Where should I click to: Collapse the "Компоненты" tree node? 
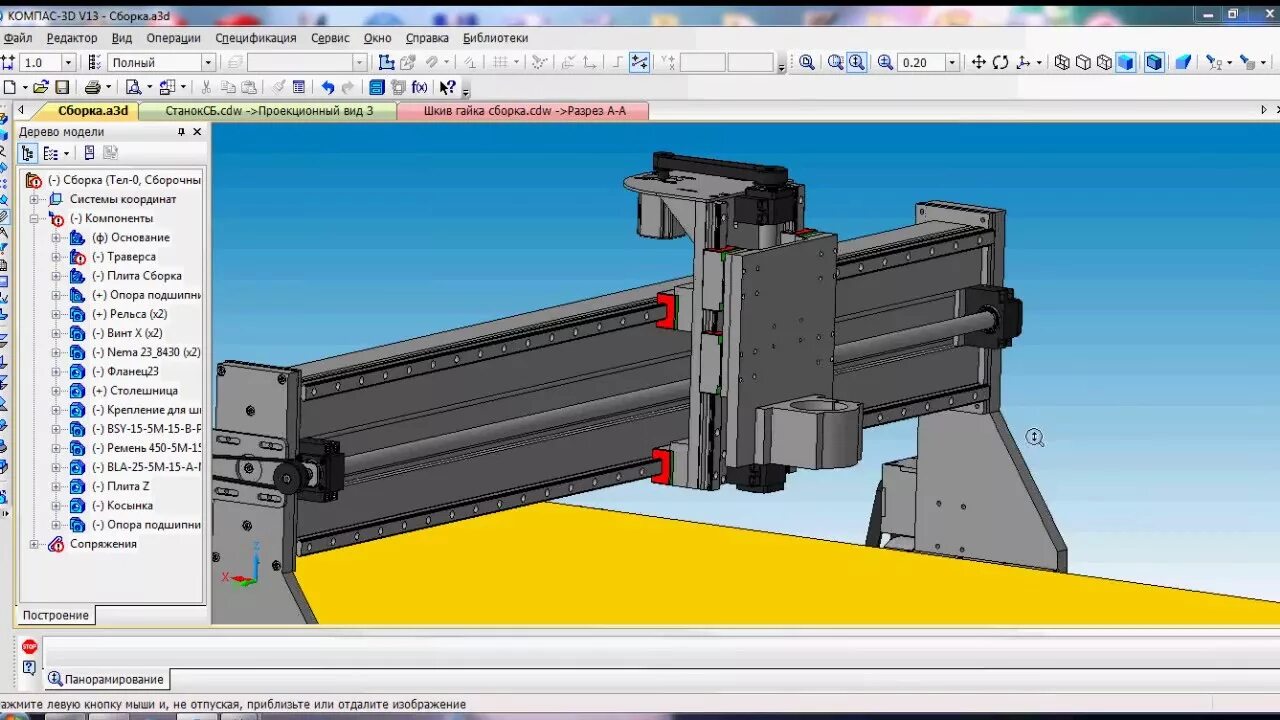point(35,218)
